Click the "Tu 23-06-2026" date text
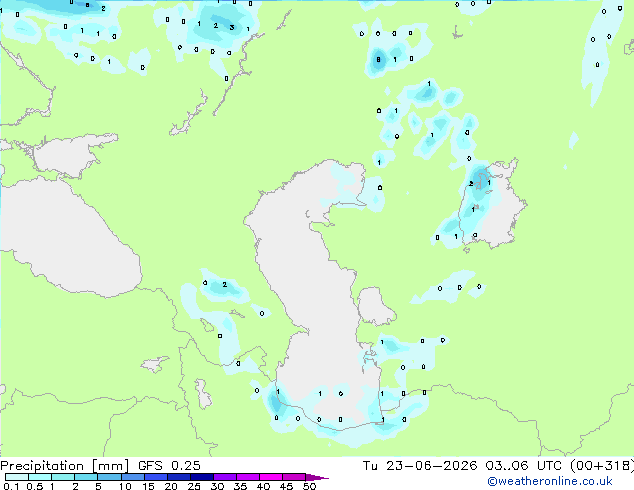 tap(420, 466)
